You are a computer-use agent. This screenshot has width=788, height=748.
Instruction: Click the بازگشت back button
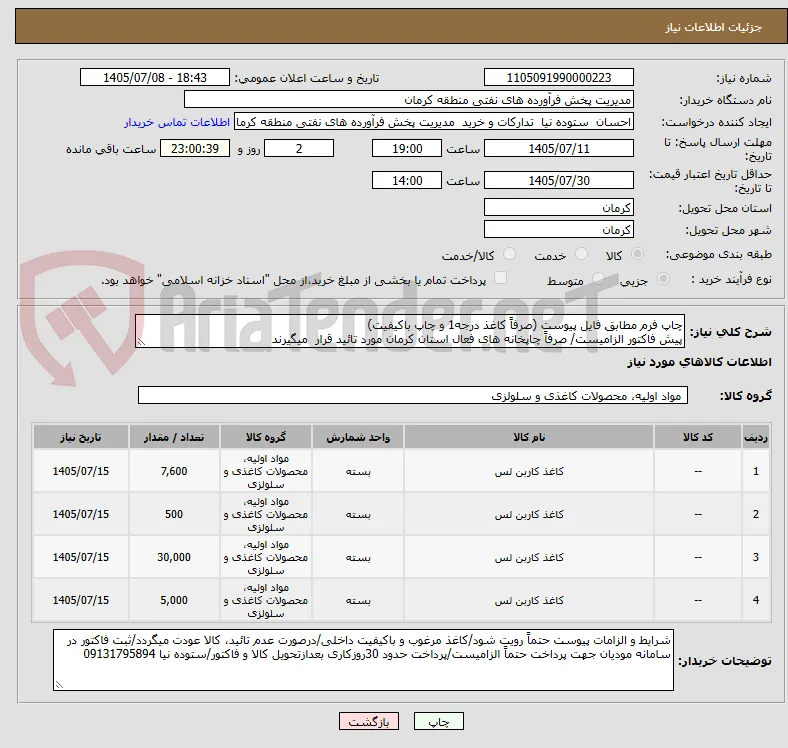(369, 721)
